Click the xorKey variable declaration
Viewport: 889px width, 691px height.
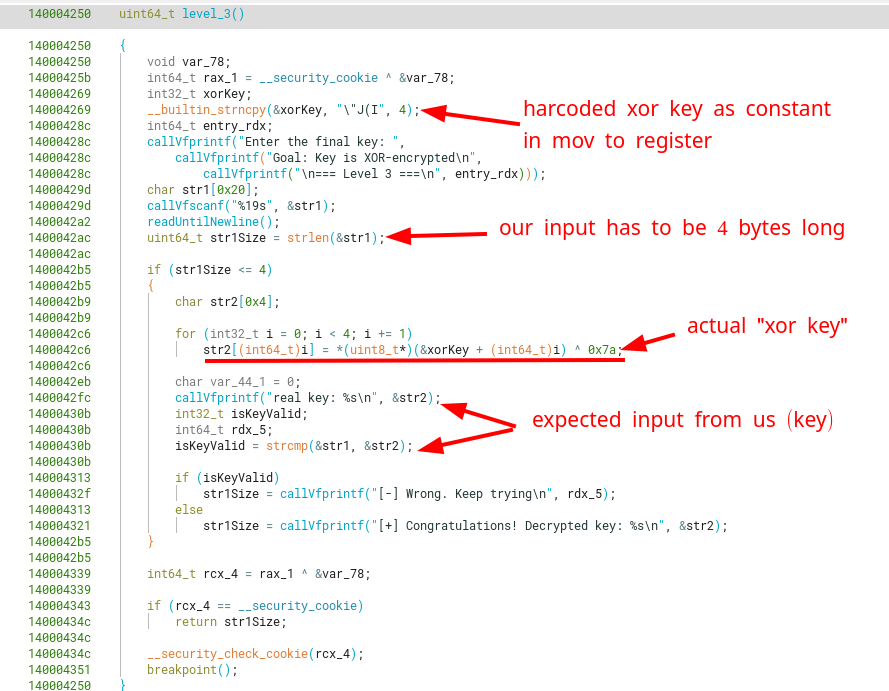click(210, 93)
